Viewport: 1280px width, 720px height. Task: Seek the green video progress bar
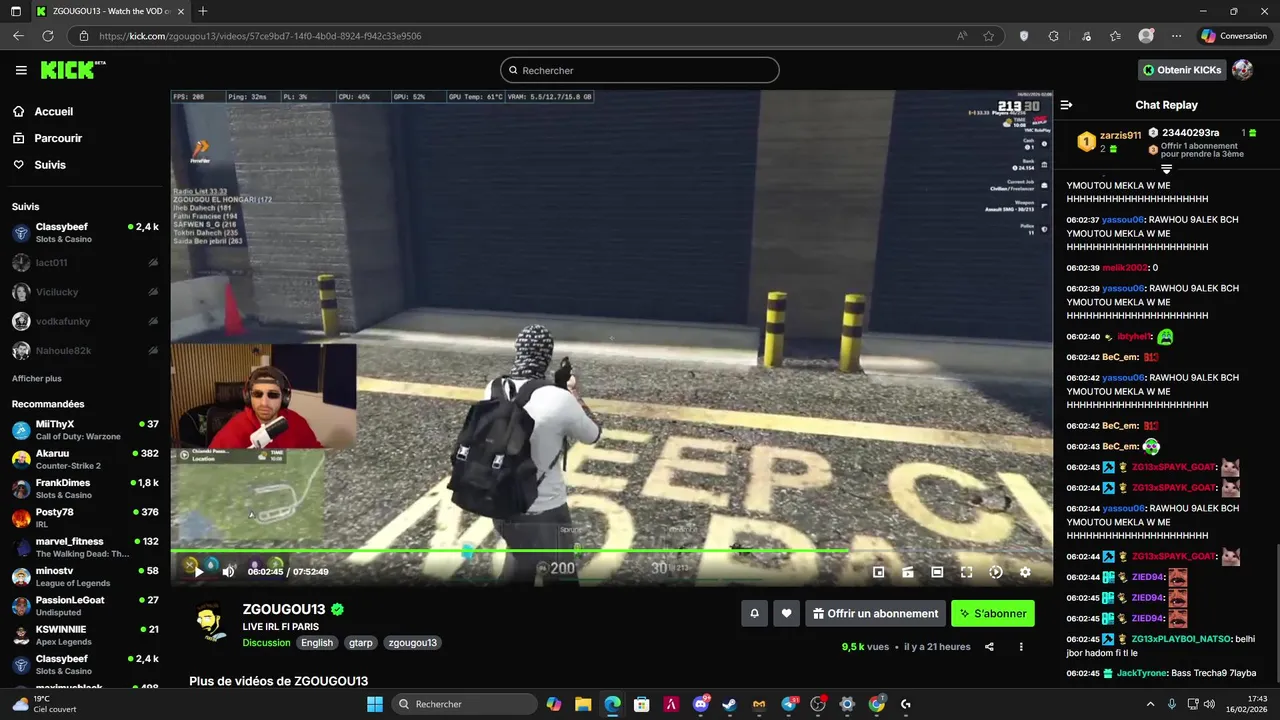(611, 550)
